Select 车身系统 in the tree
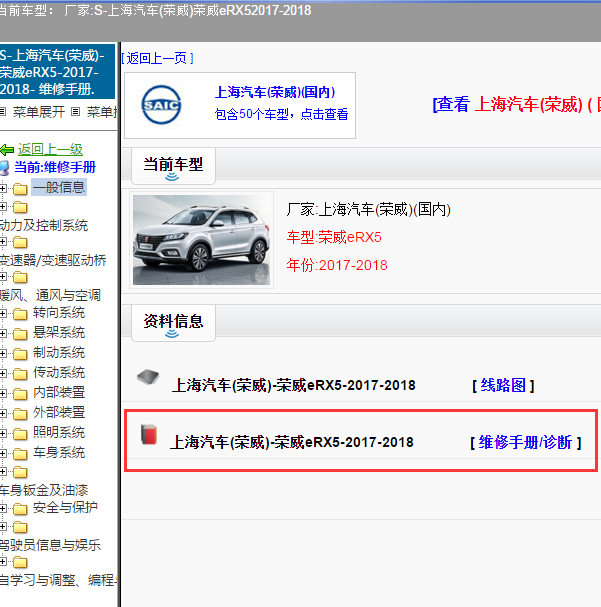Image resolution: width=601 pixels, height=607 pixels. [x=59, y=453]
